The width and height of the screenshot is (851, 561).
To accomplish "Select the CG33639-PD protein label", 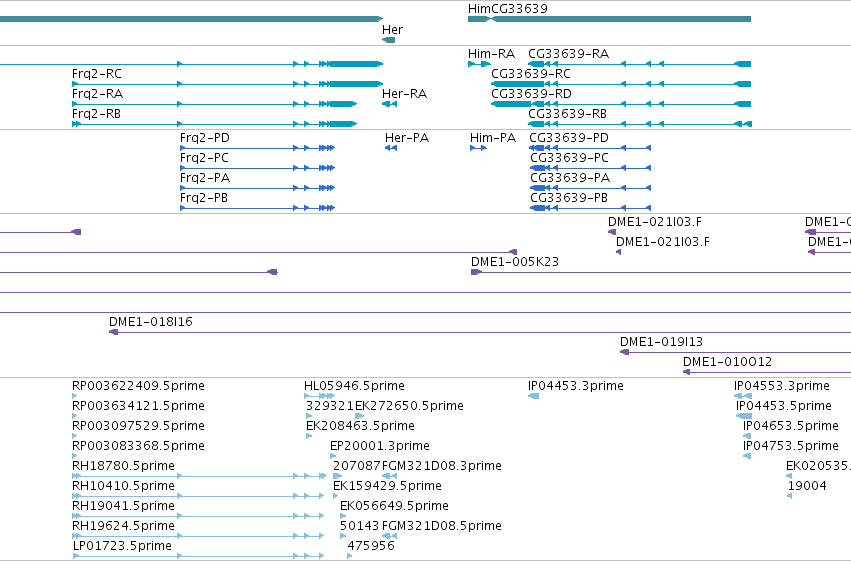I will click(x=569, y=138).
